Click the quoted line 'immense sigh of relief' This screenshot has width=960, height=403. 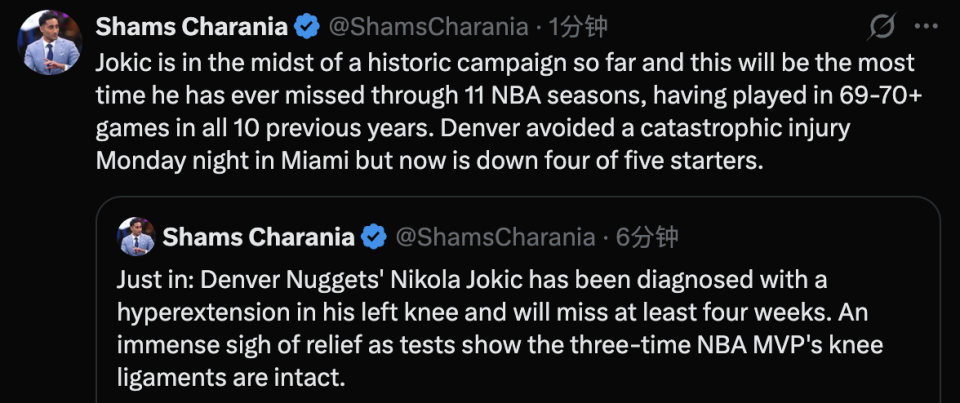[x=220, y=345]
